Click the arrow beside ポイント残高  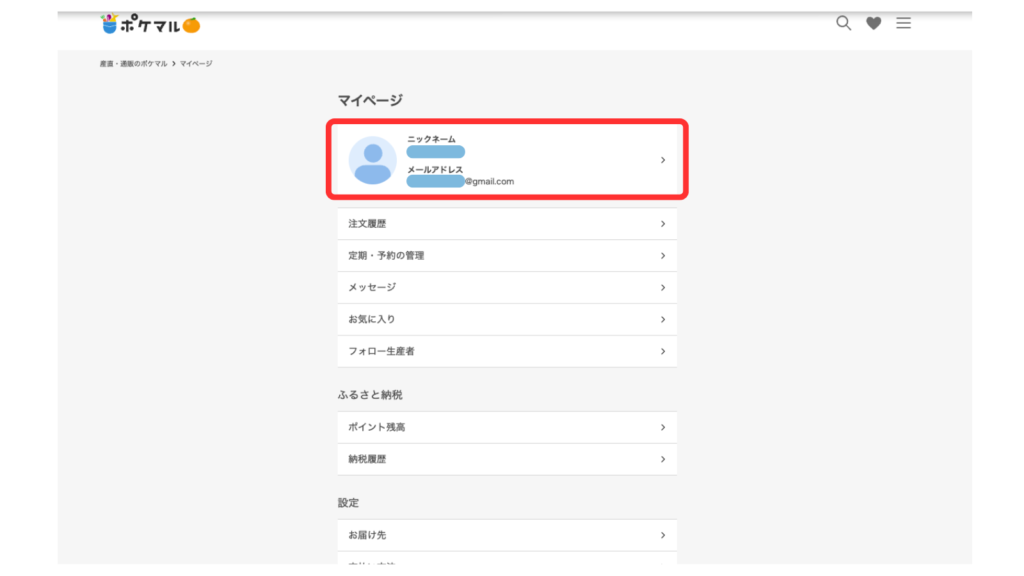click(x=663, y=428)
